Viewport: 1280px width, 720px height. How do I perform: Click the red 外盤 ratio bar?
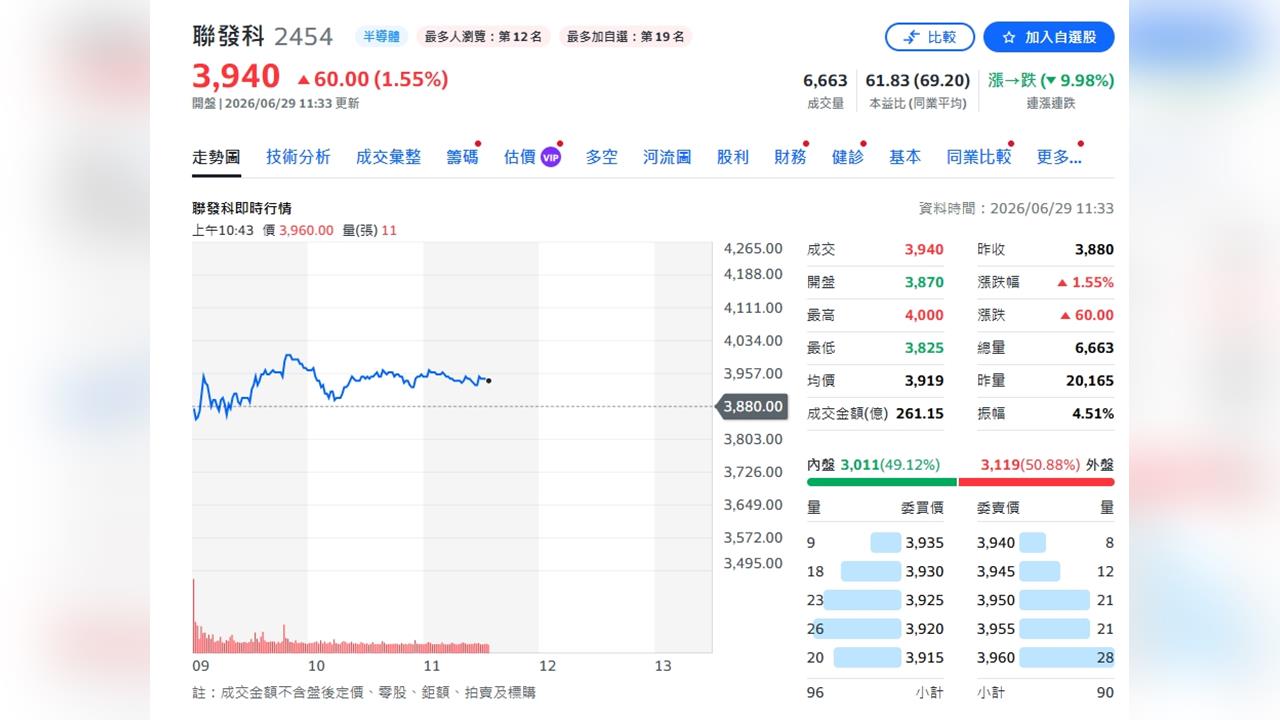pos(1037,482)
